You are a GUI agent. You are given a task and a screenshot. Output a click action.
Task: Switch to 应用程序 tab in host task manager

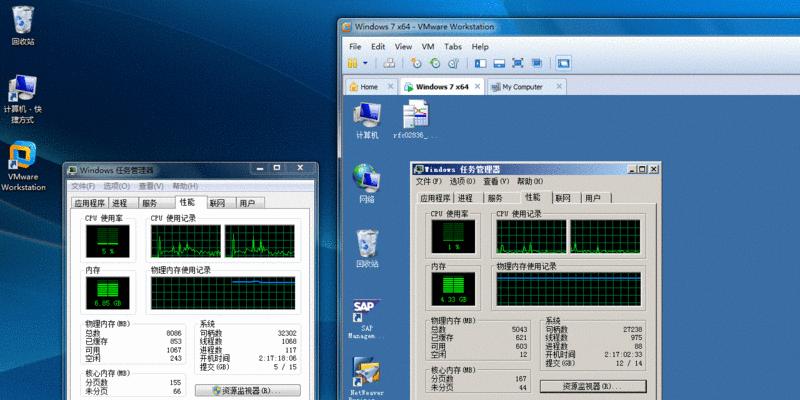89,203
